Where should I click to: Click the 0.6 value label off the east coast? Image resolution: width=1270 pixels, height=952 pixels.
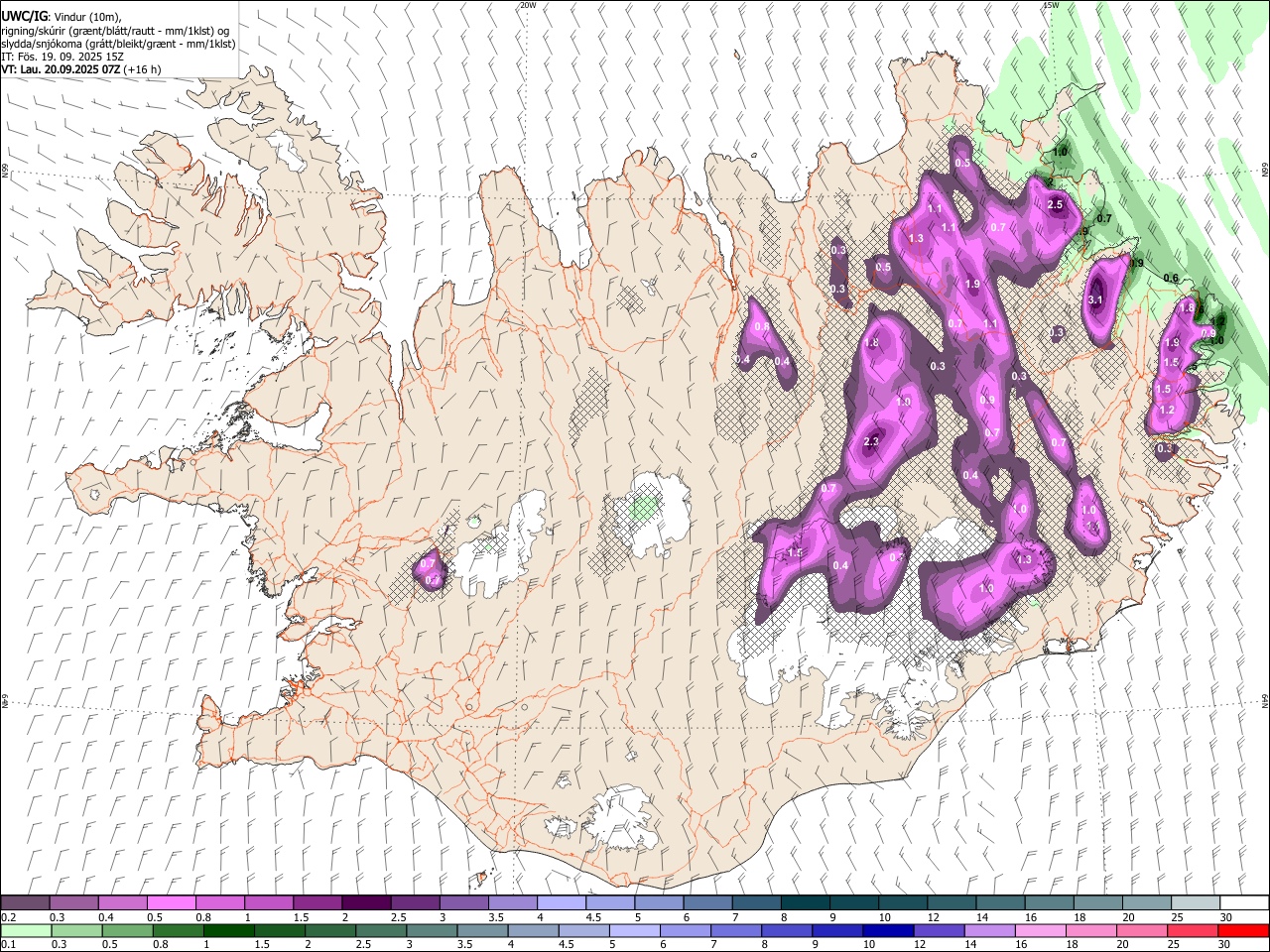click(1171, 279)
